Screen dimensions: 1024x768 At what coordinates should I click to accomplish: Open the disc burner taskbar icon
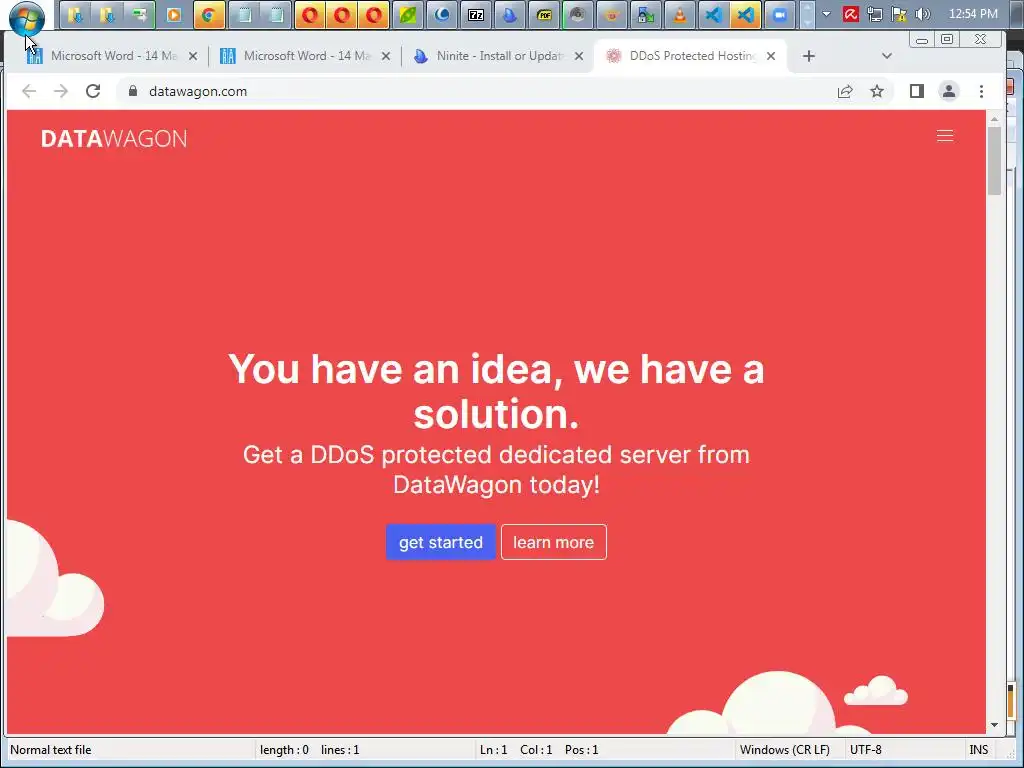tap(577, 15)
